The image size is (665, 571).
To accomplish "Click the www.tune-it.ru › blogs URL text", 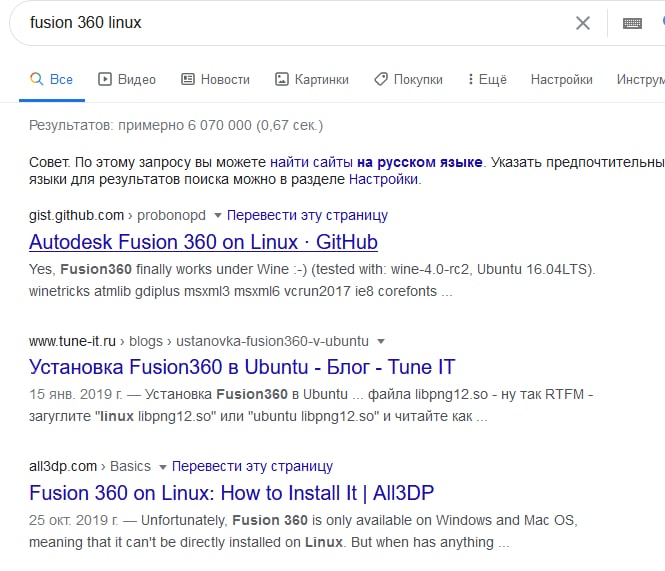I will tap(198, 341).
